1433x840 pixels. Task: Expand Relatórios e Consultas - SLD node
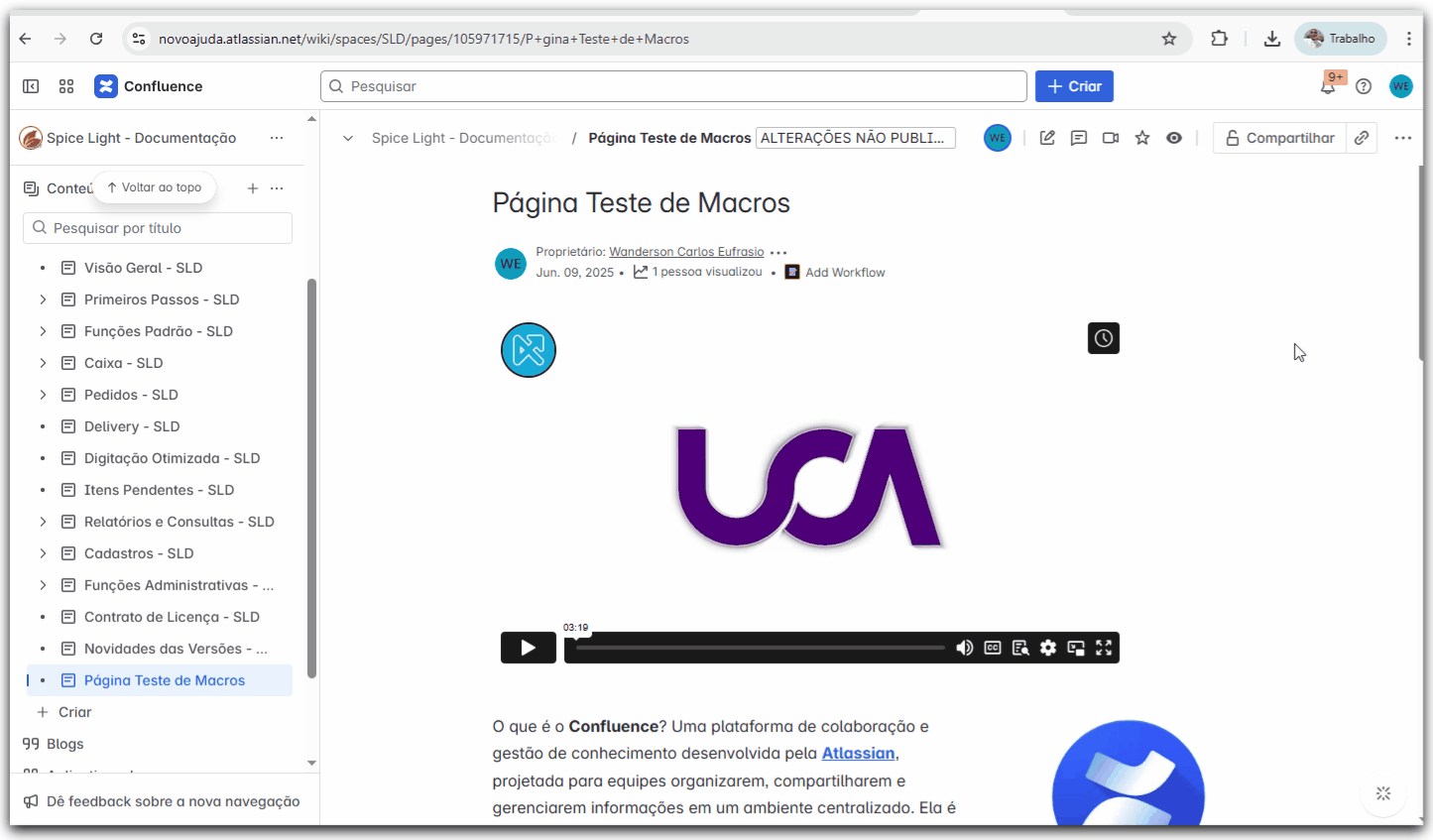[43, 522]
